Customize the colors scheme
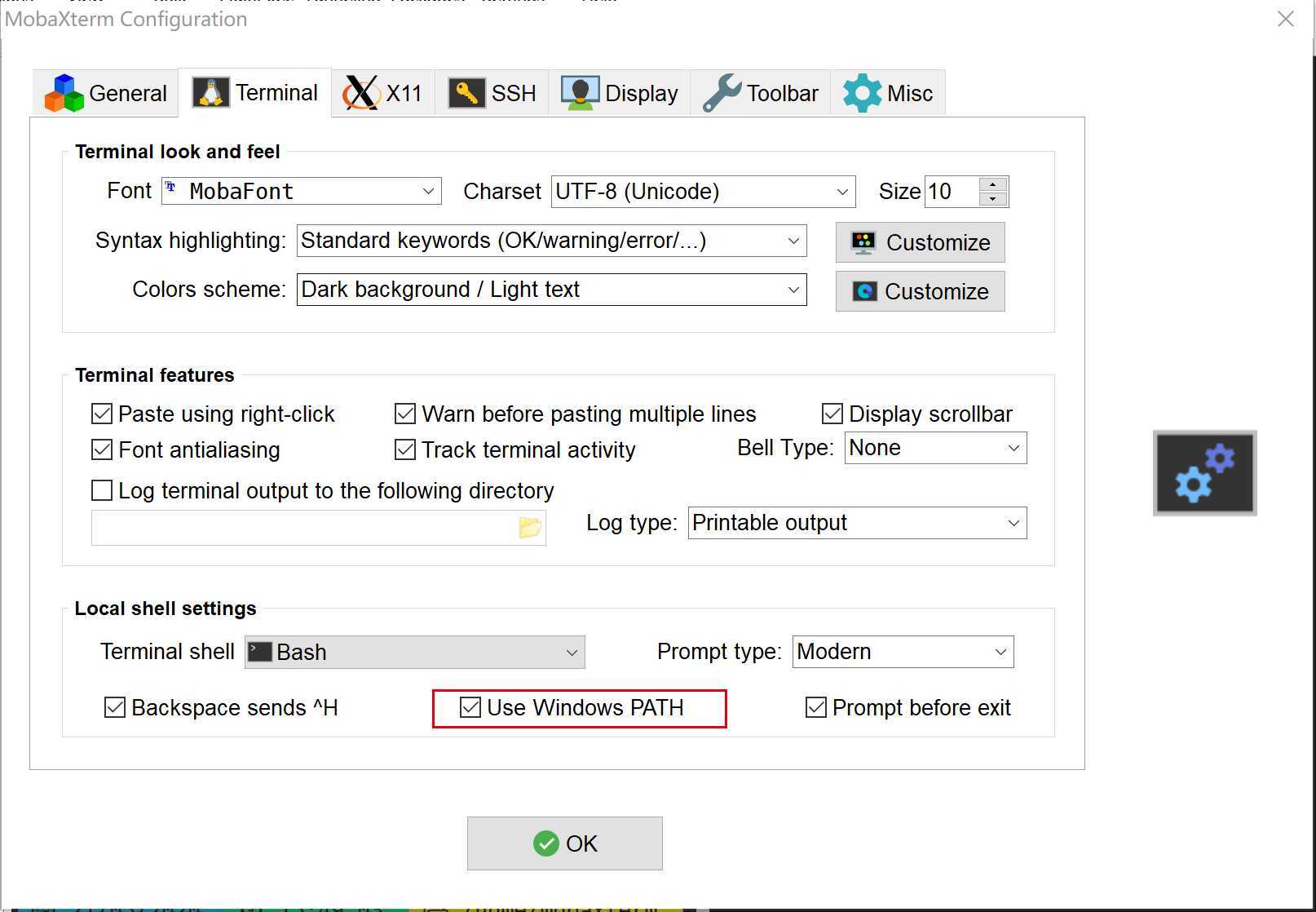 [x=921, y=291]
